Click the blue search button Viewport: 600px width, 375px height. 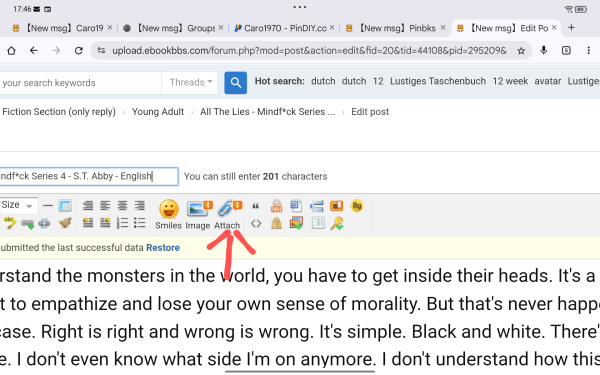coord(235,83)
